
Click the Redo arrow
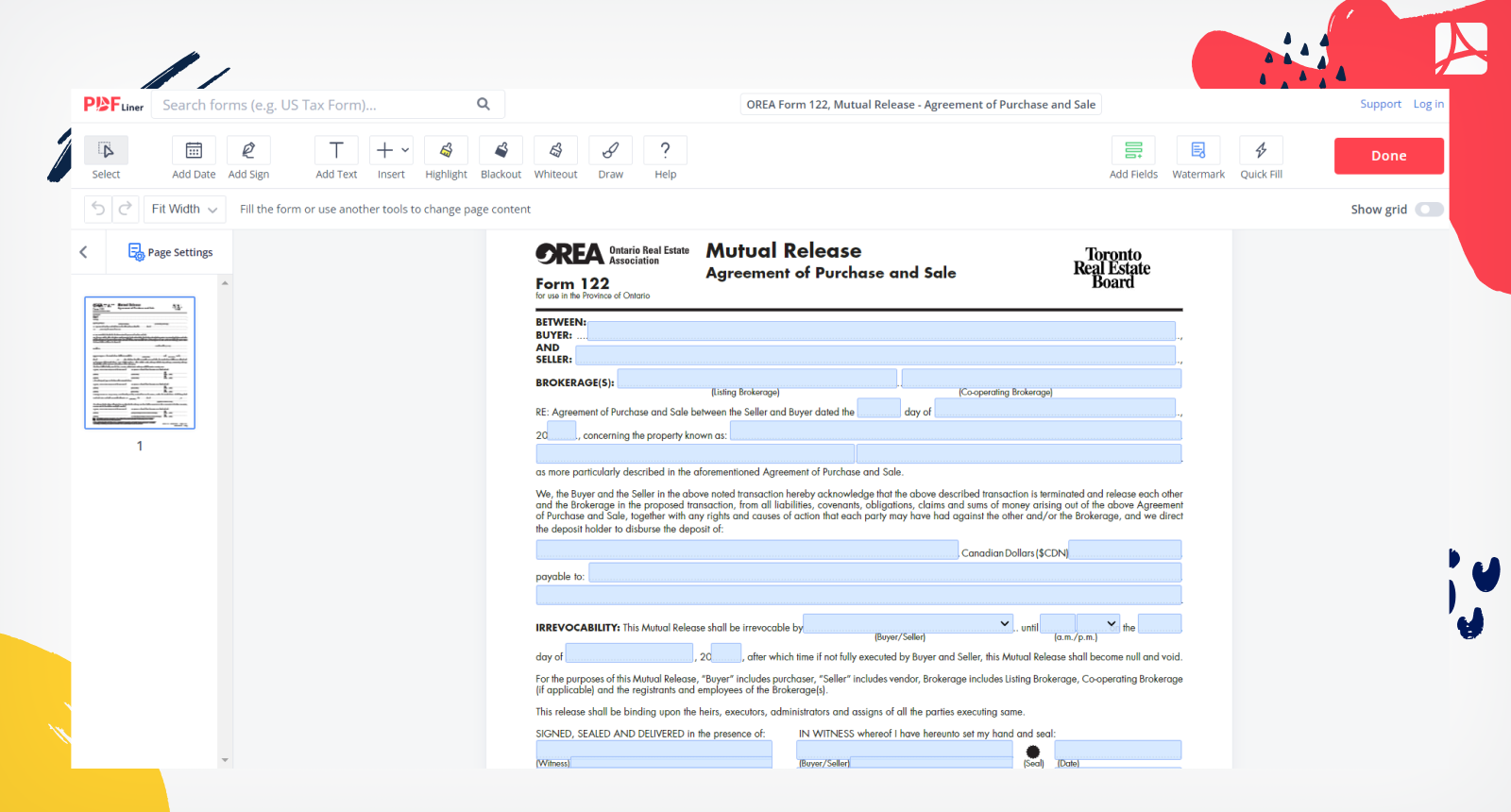point(126,209)
